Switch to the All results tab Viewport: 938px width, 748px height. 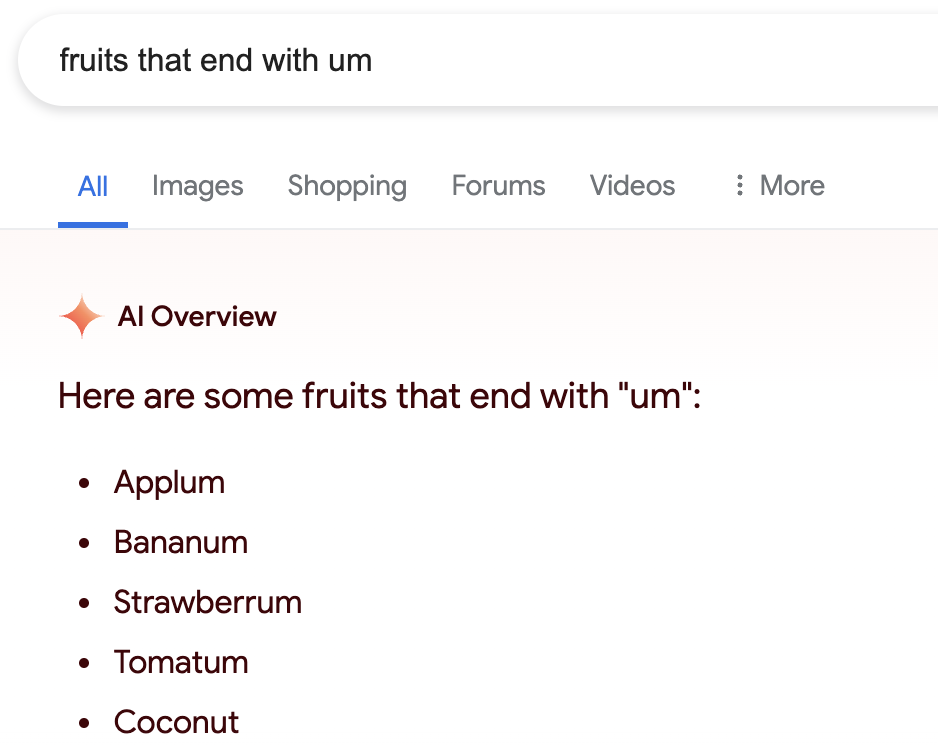[93, 186]
